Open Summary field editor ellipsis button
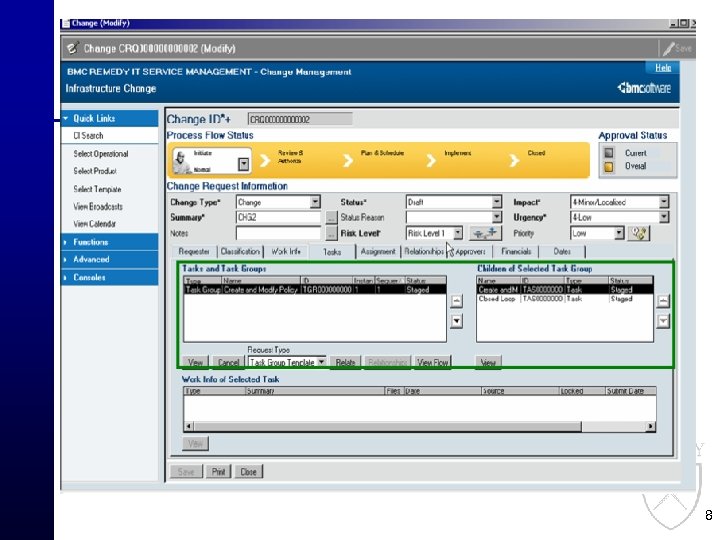Image resolution: width=720 pixels, height=540 pixels. point(331,217)
